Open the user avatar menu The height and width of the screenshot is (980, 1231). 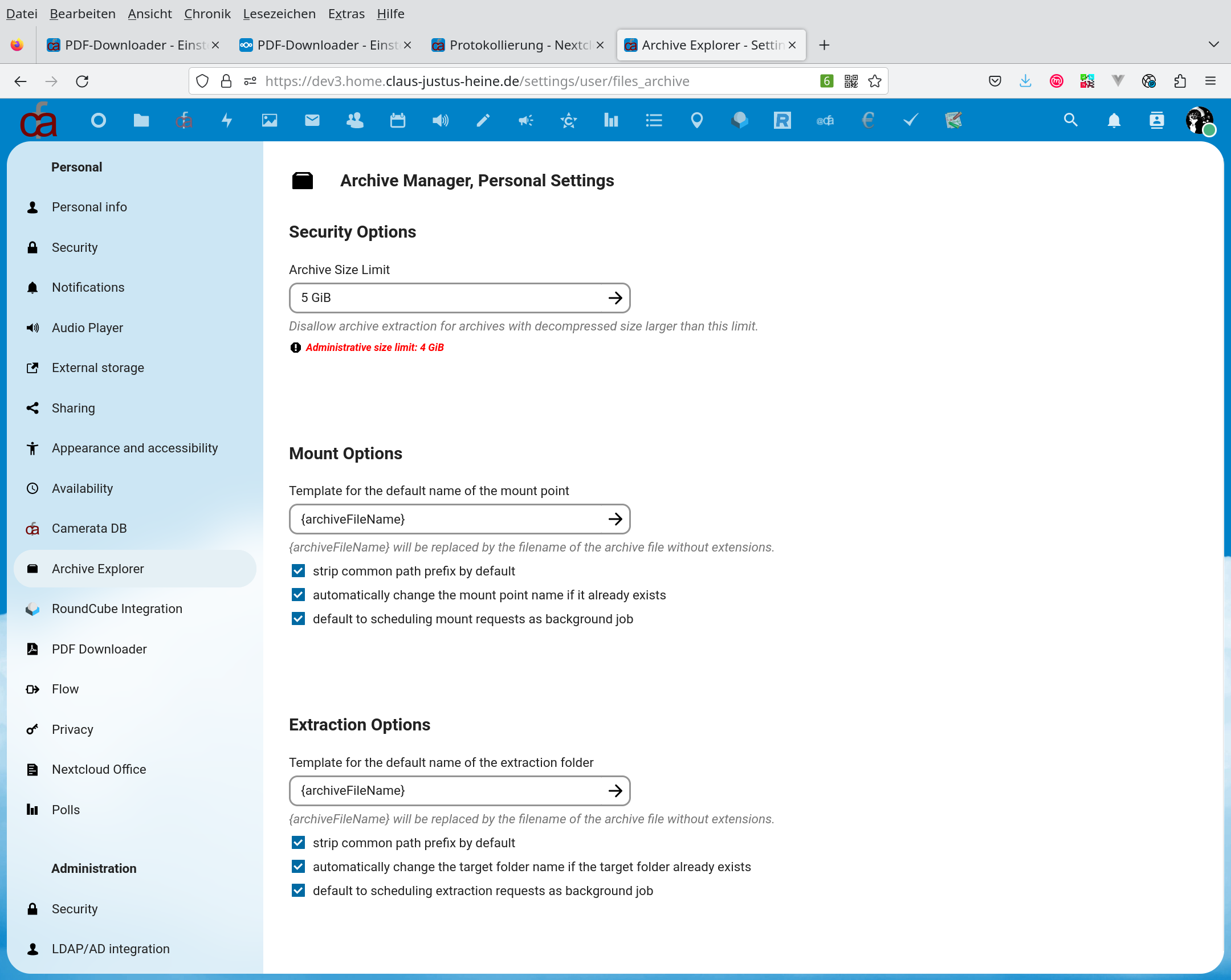(x=1199, y=120)
